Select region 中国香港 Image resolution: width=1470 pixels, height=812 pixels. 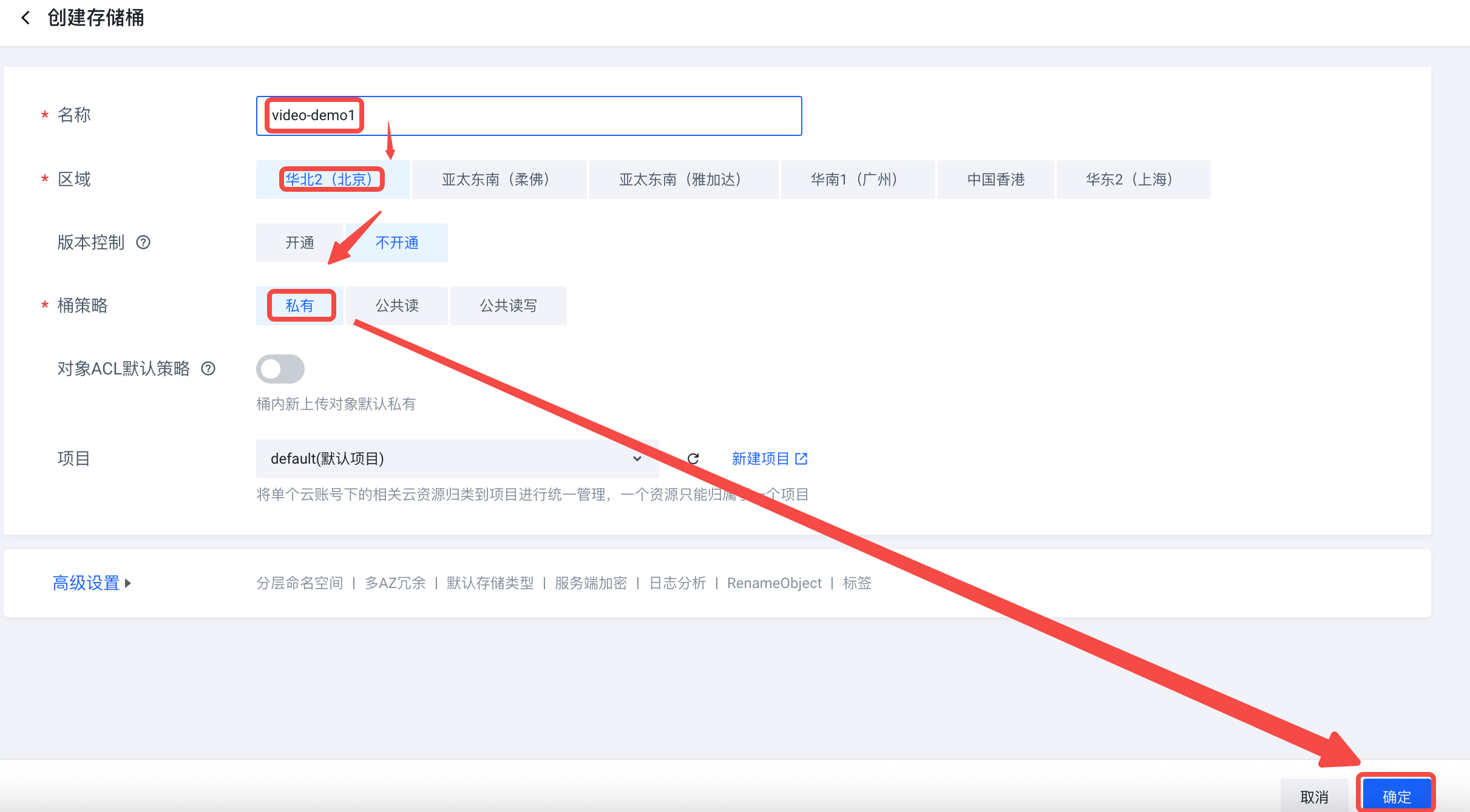pyautogui.click(x=995, y=180)
